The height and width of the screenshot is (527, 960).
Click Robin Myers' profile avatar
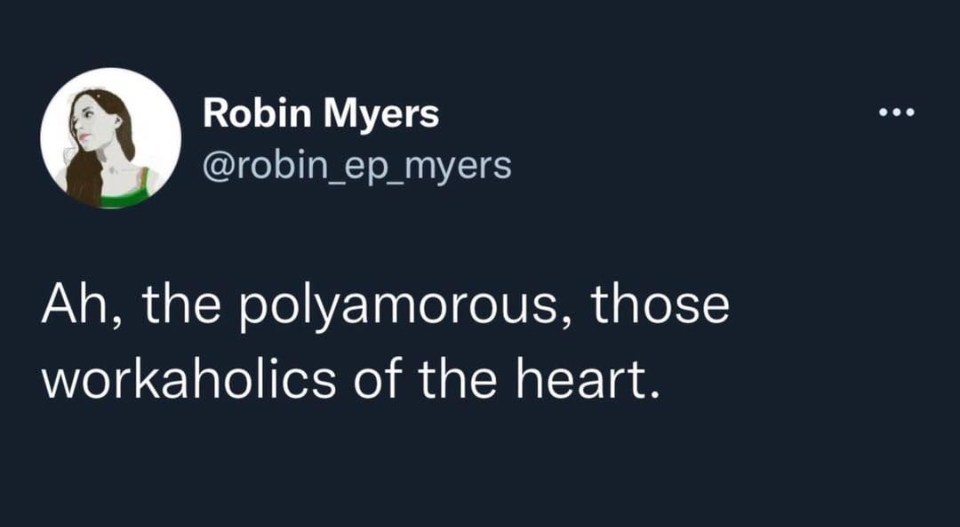109,138
